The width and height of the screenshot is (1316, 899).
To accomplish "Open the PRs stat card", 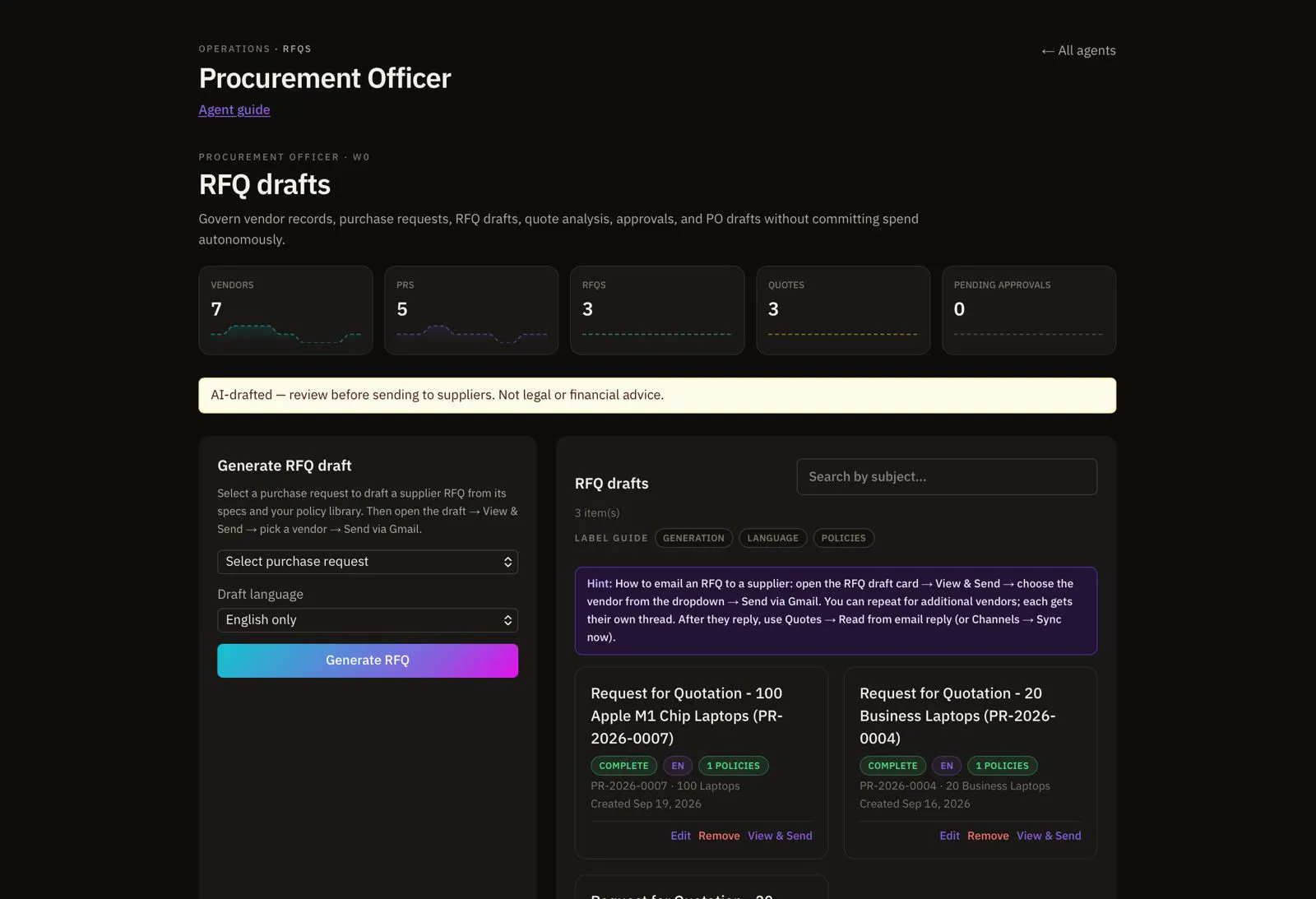I will pyautogui.click(x=471, y=310).
